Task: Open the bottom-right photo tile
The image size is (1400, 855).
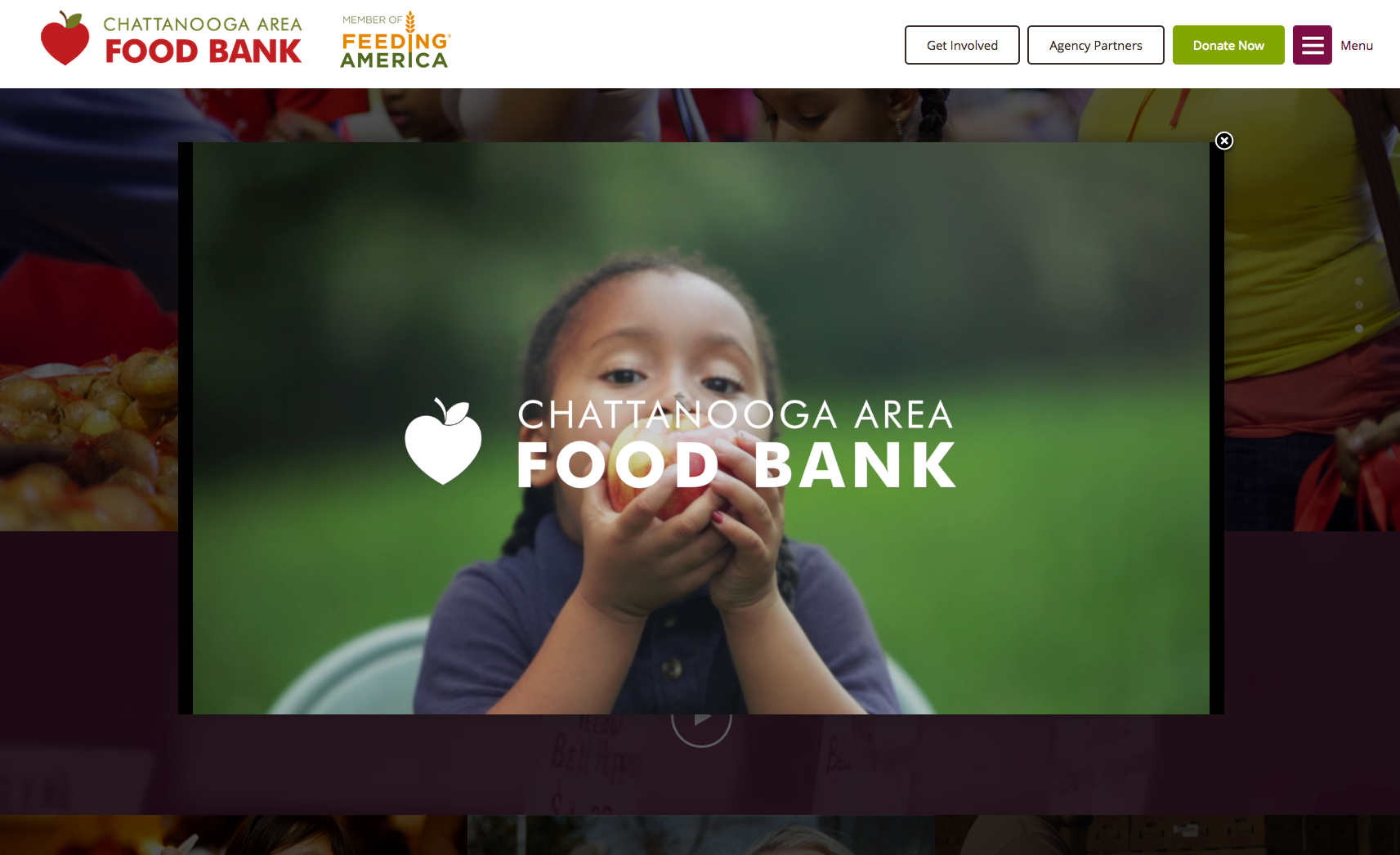Action: (x=1167, y=835)
